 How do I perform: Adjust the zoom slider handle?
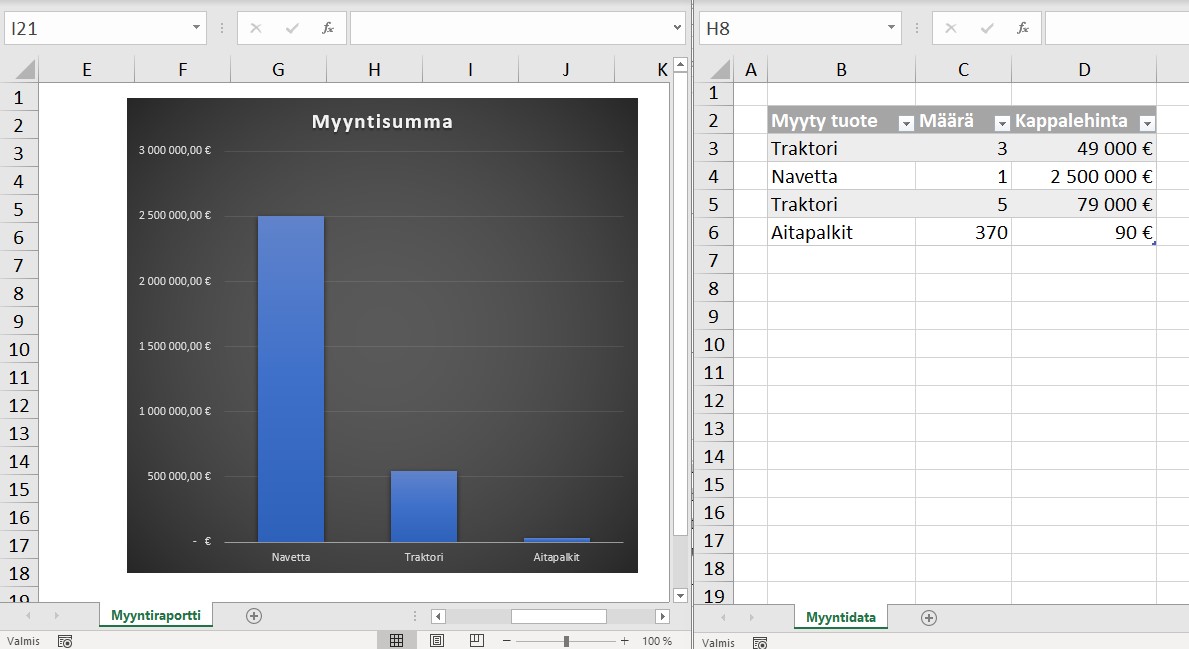(566, 641)
